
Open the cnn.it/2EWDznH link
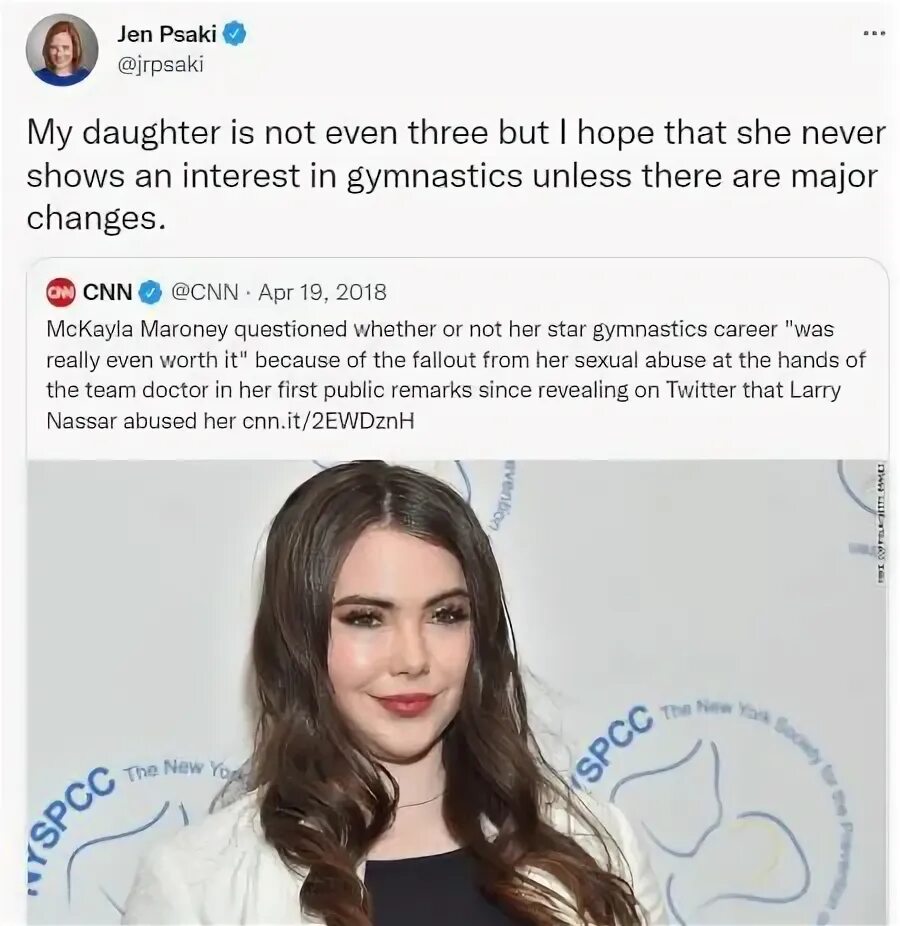pyautogui.click(x=328, y=421)
